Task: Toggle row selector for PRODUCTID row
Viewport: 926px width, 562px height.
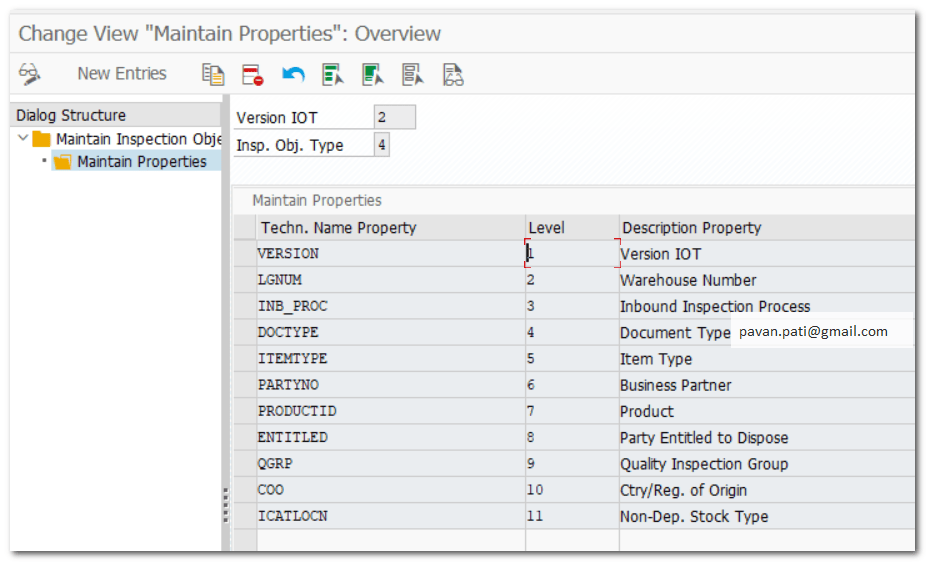Action: pos(244,412)
